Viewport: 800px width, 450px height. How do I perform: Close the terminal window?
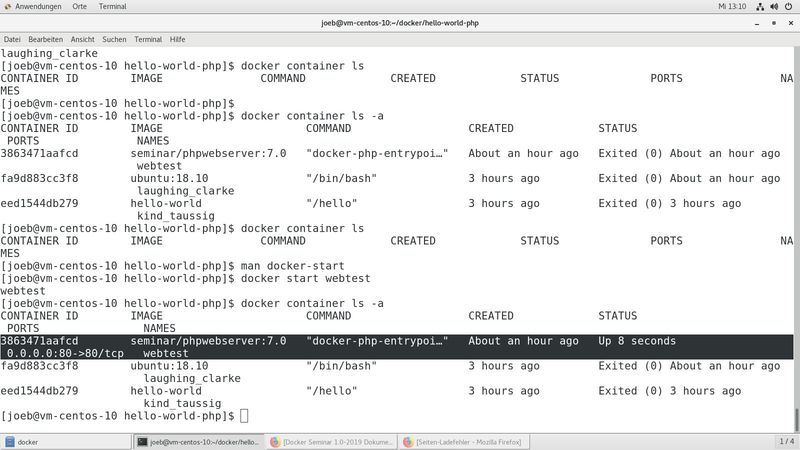click(x=791, y=23)
